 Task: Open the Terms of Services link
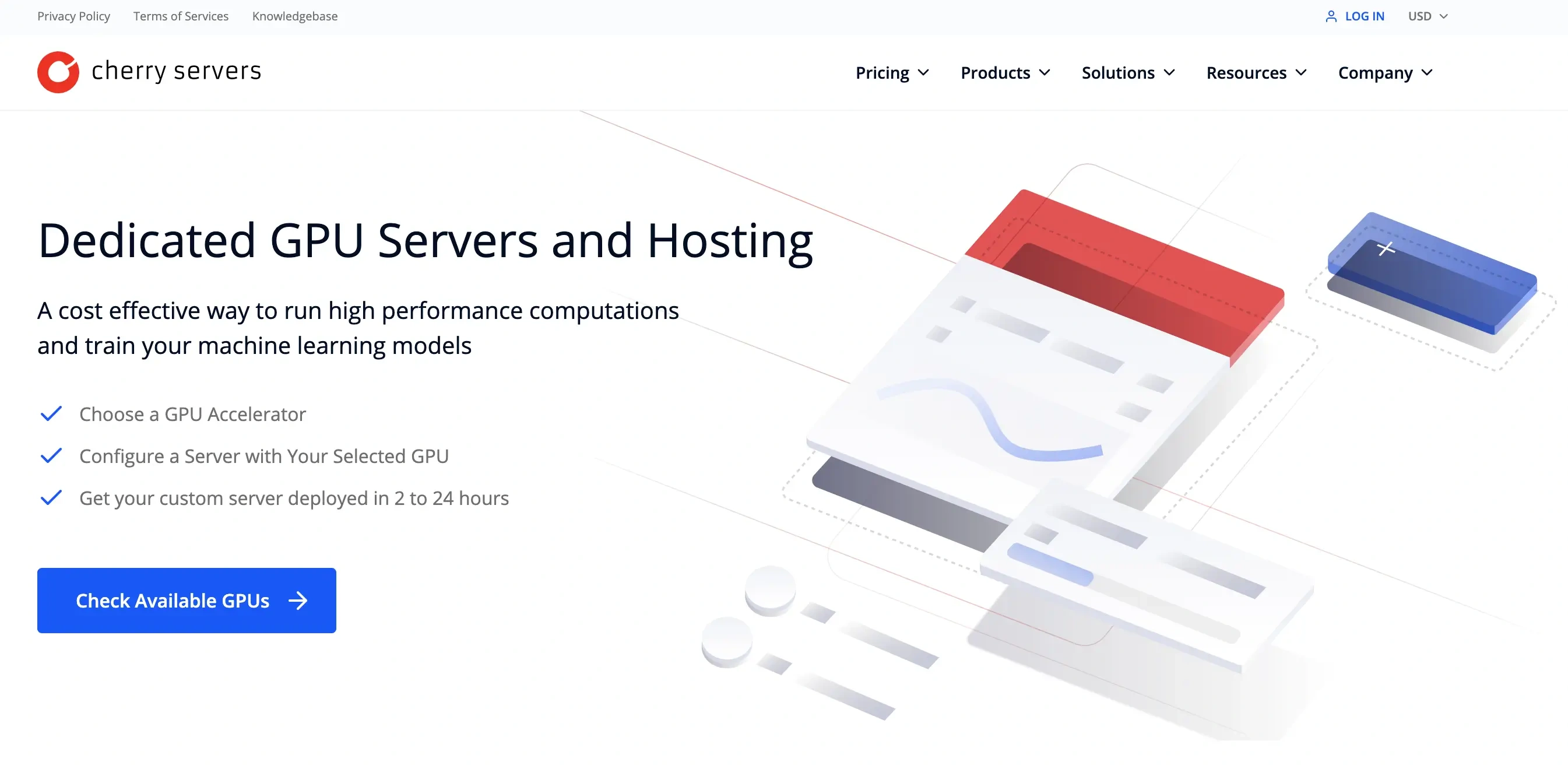click(181, 16)
